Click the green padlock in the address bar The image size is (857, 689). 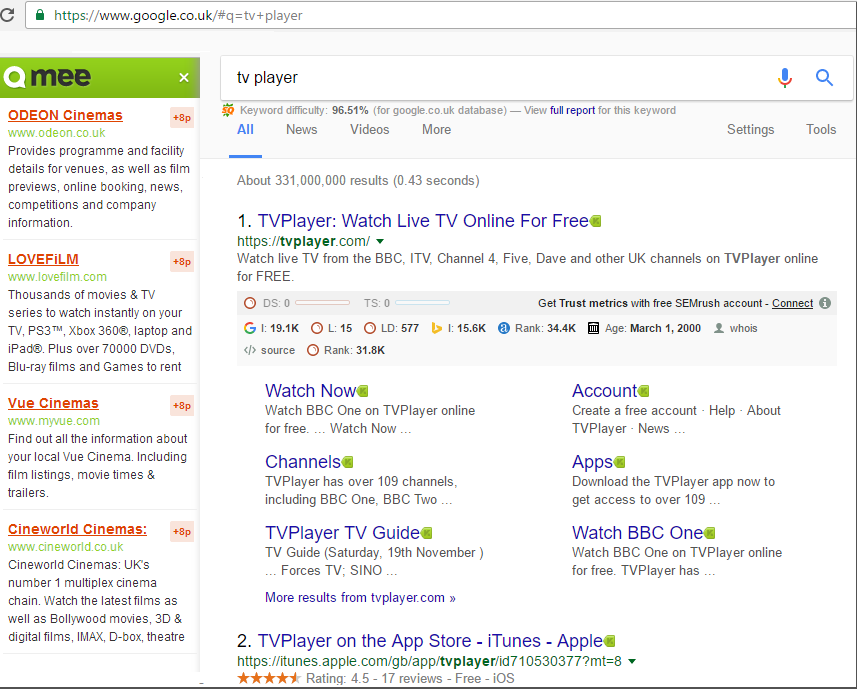point(39,15)
